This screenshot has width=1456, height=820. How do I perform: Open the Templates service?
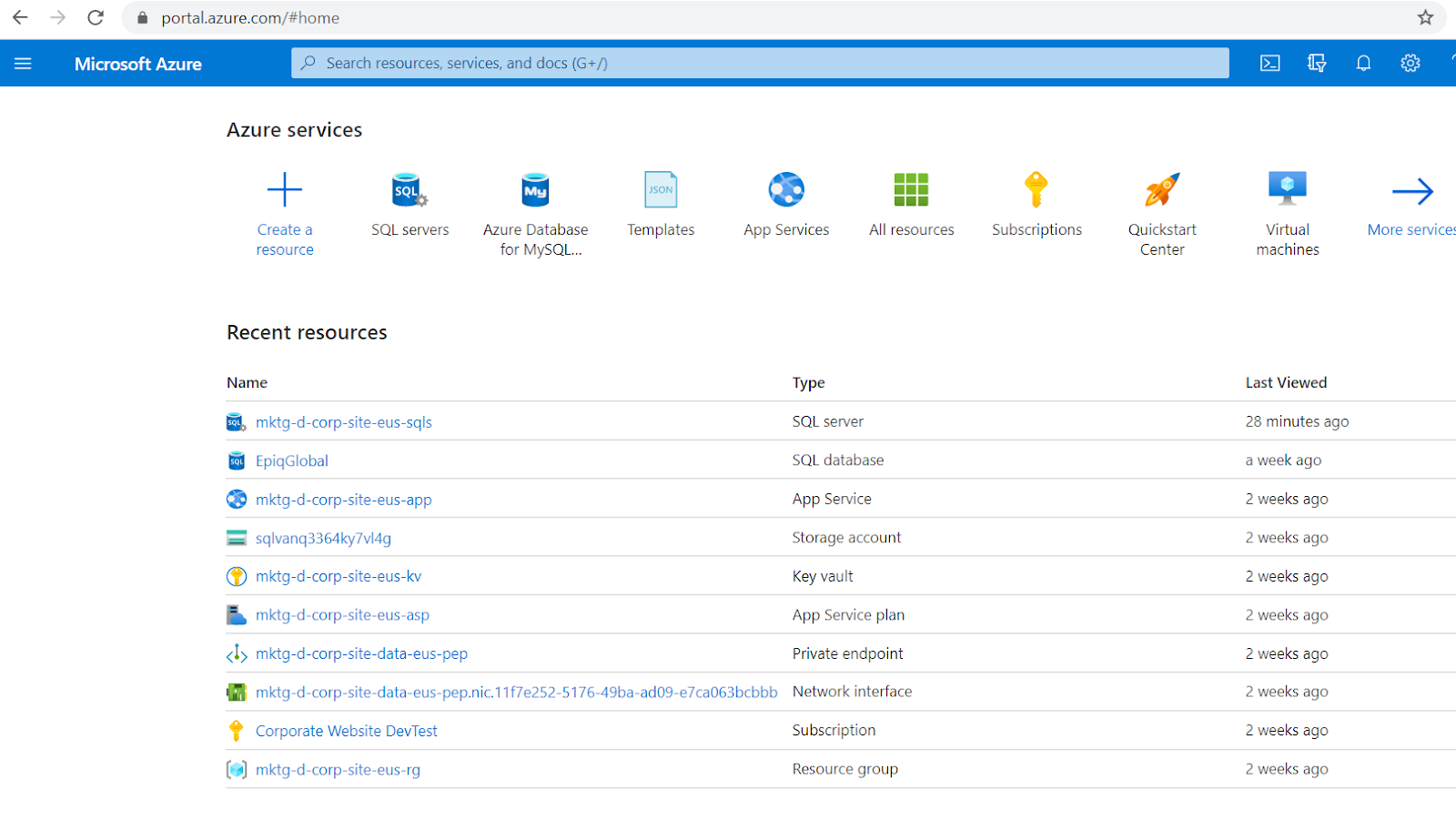point(660,204)
